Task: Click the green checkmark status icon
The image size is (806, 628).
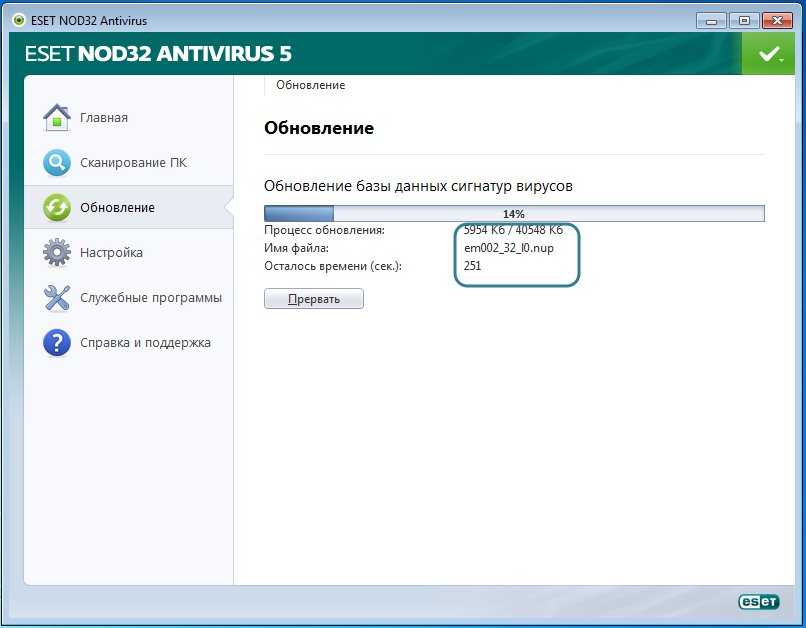Action: click(x=768, y=53)
